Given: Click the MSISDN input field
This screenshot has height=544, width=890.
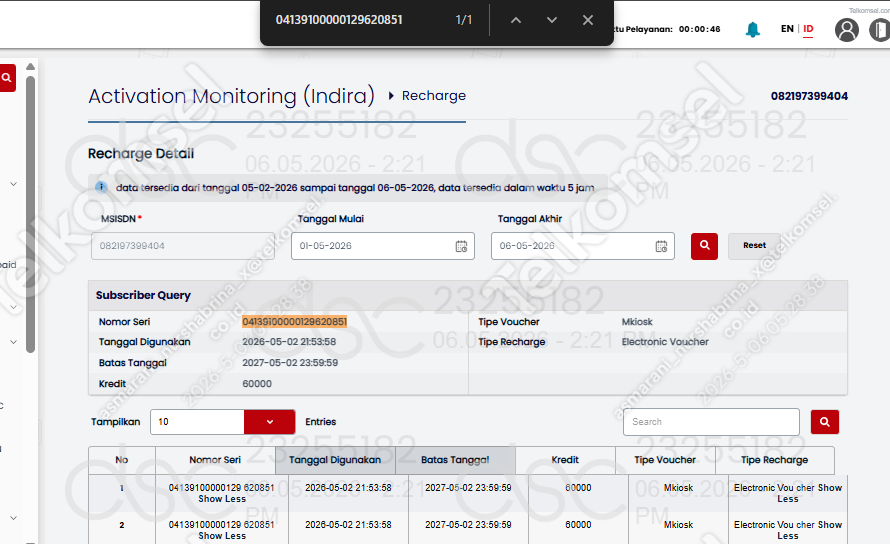Looking at the screenshot, I should [x=183, y=246].
